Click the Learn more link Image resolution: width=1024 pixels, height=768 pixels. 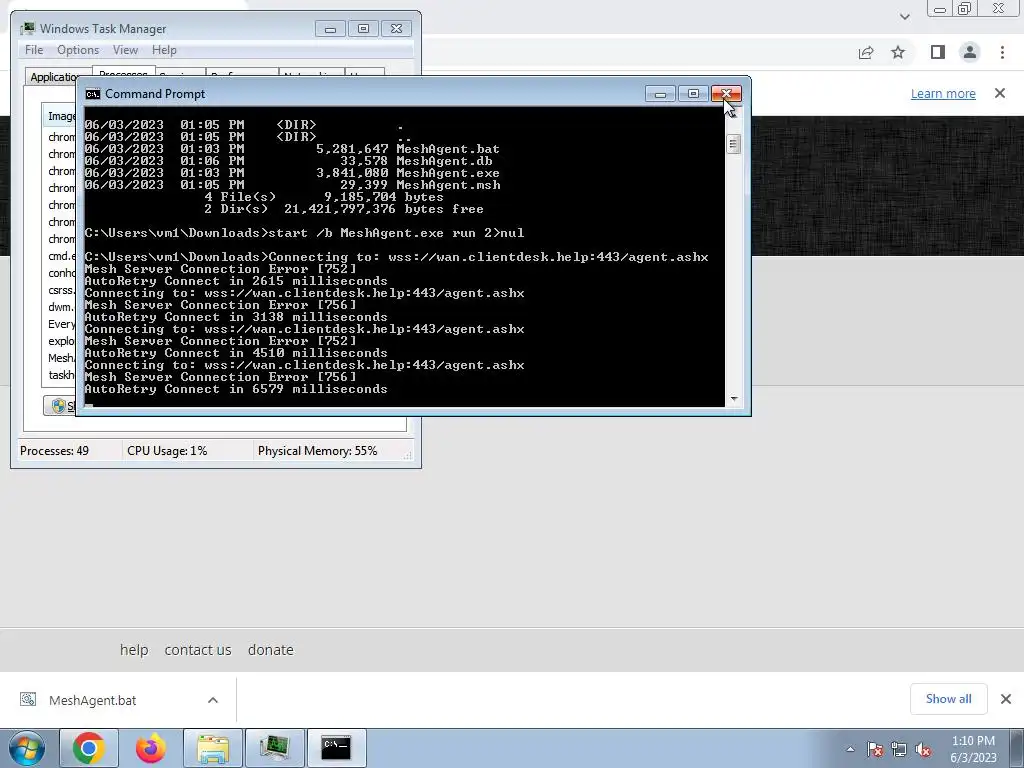[943, 93]
